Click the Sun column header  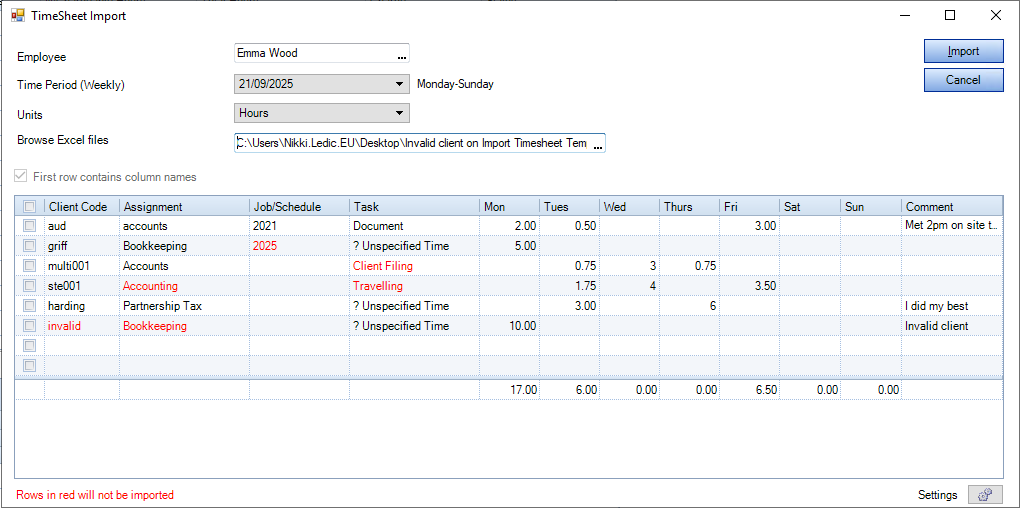870,207
